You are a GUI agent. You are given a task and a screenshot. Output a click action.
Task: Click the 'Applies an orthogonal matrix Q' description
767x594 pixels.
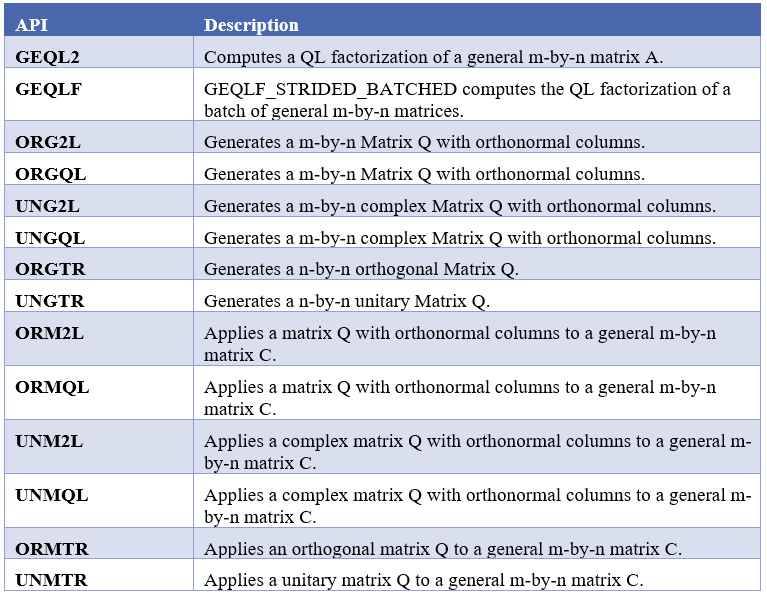[443, 548]
